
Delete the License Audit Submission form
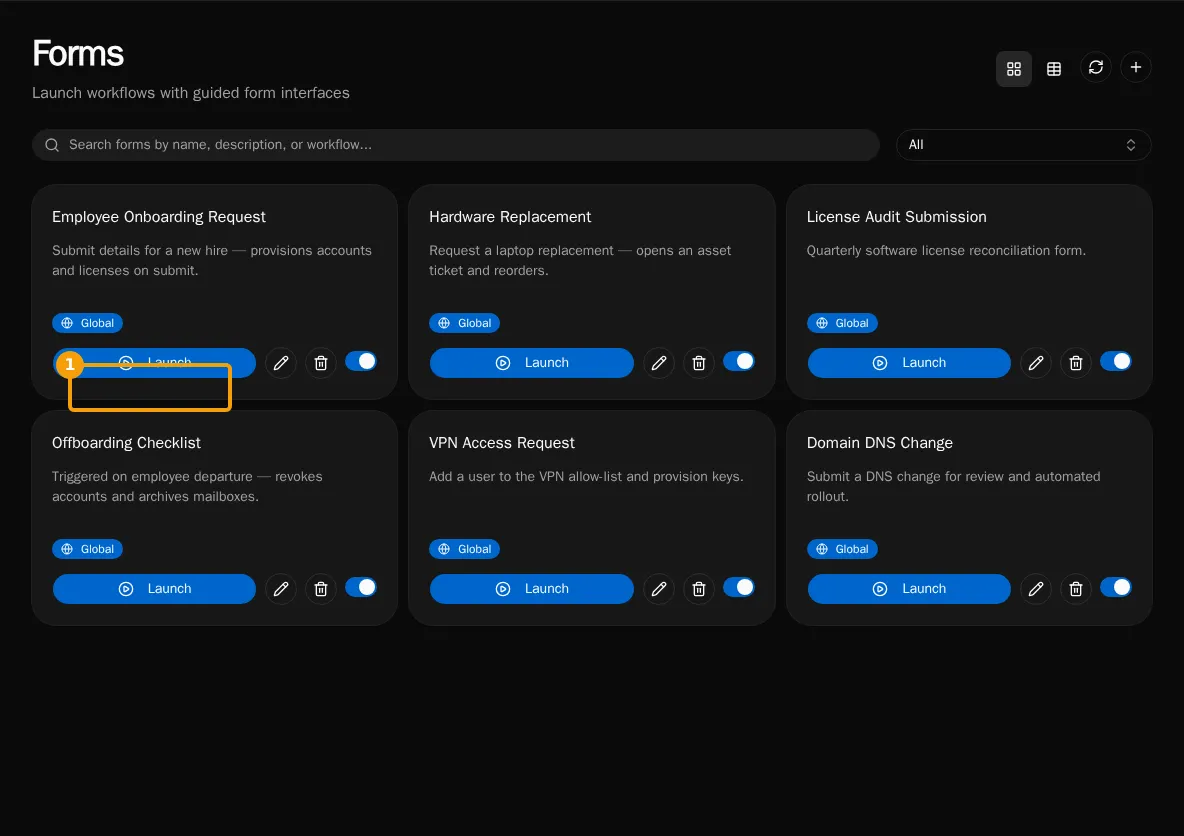pos(1075,362)
